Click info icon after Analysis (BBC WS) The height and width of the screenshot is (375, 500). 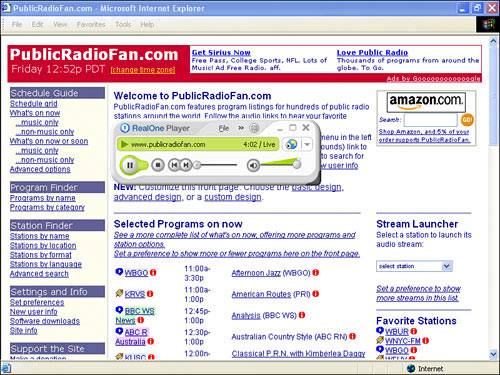point(302,315)
